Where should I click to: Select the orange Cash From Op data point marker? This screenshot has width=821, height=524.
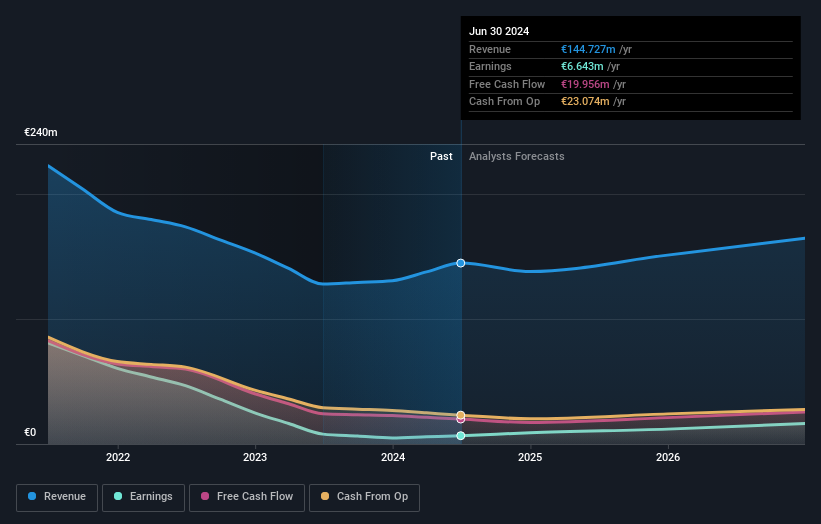coord(461,414)
